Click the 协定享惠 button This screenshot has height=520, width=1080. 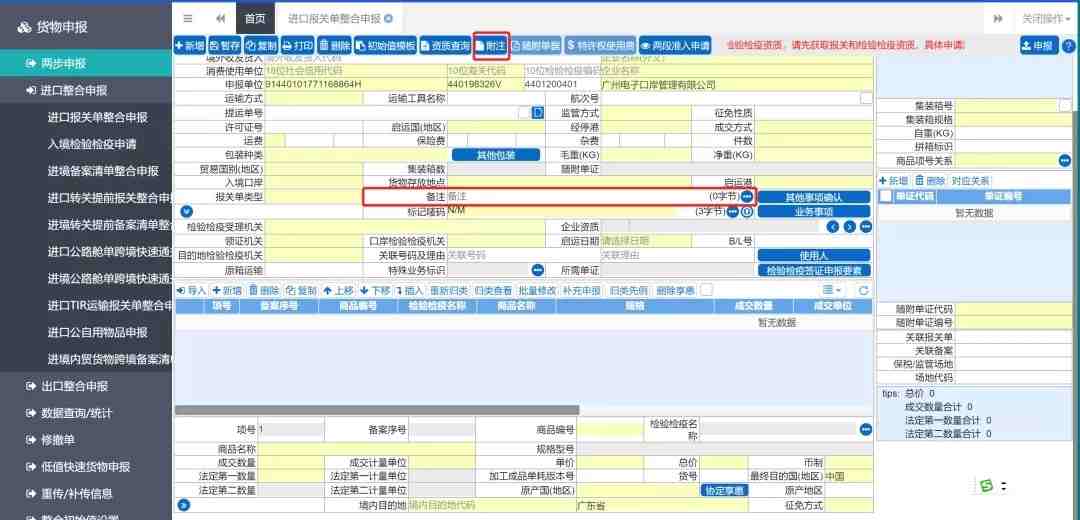pyautogui.click(x=725, y=490)
